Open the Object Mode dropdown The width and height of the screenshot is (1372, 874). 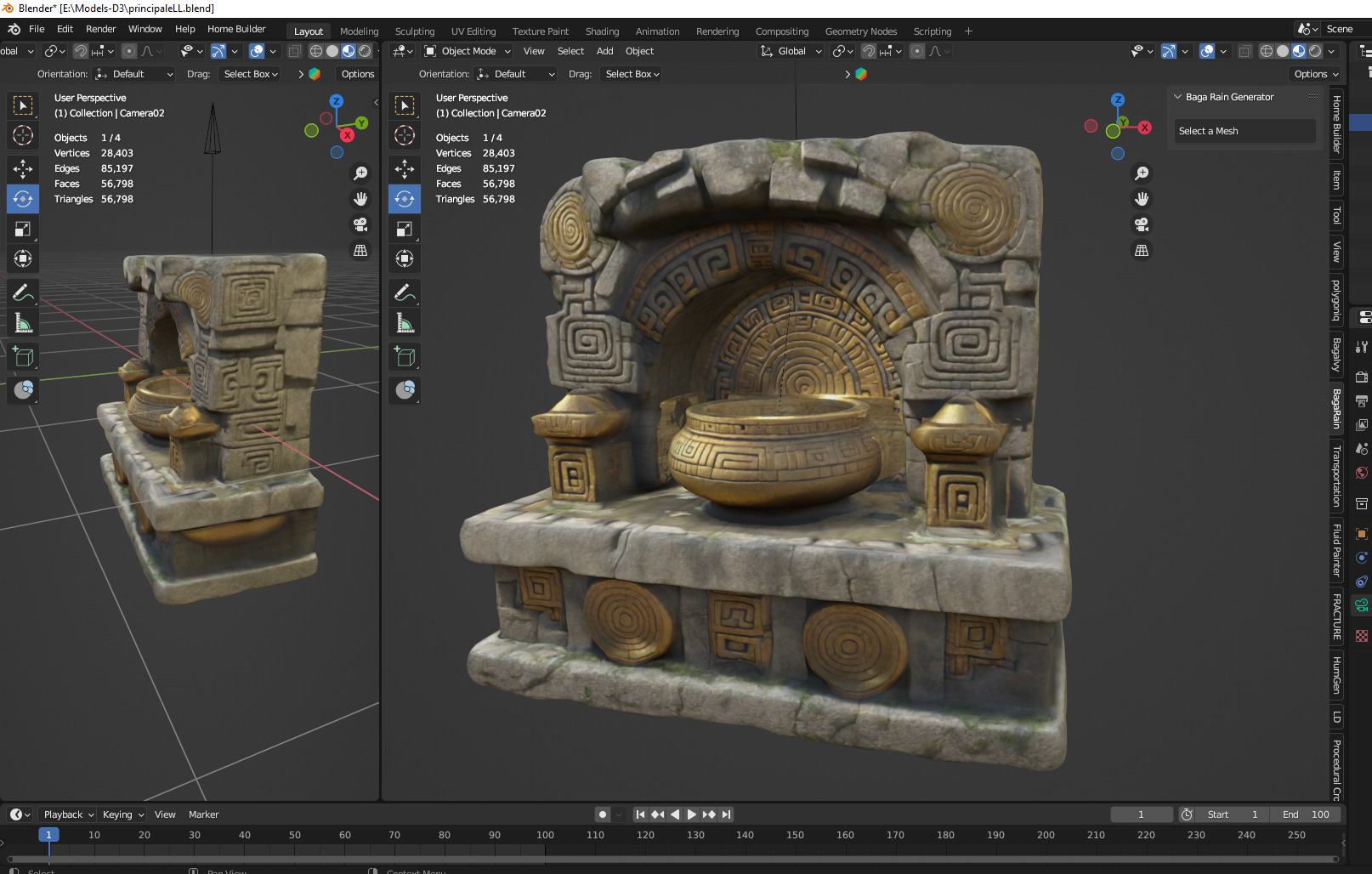click(468, 51)
